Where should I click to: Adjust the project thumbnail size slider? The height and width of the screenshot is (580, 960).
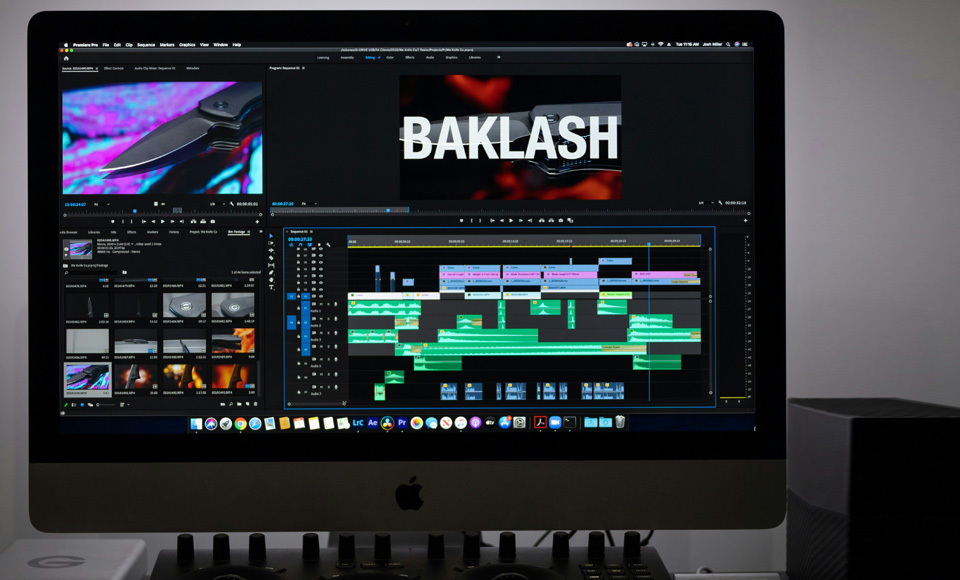(106, 405)
